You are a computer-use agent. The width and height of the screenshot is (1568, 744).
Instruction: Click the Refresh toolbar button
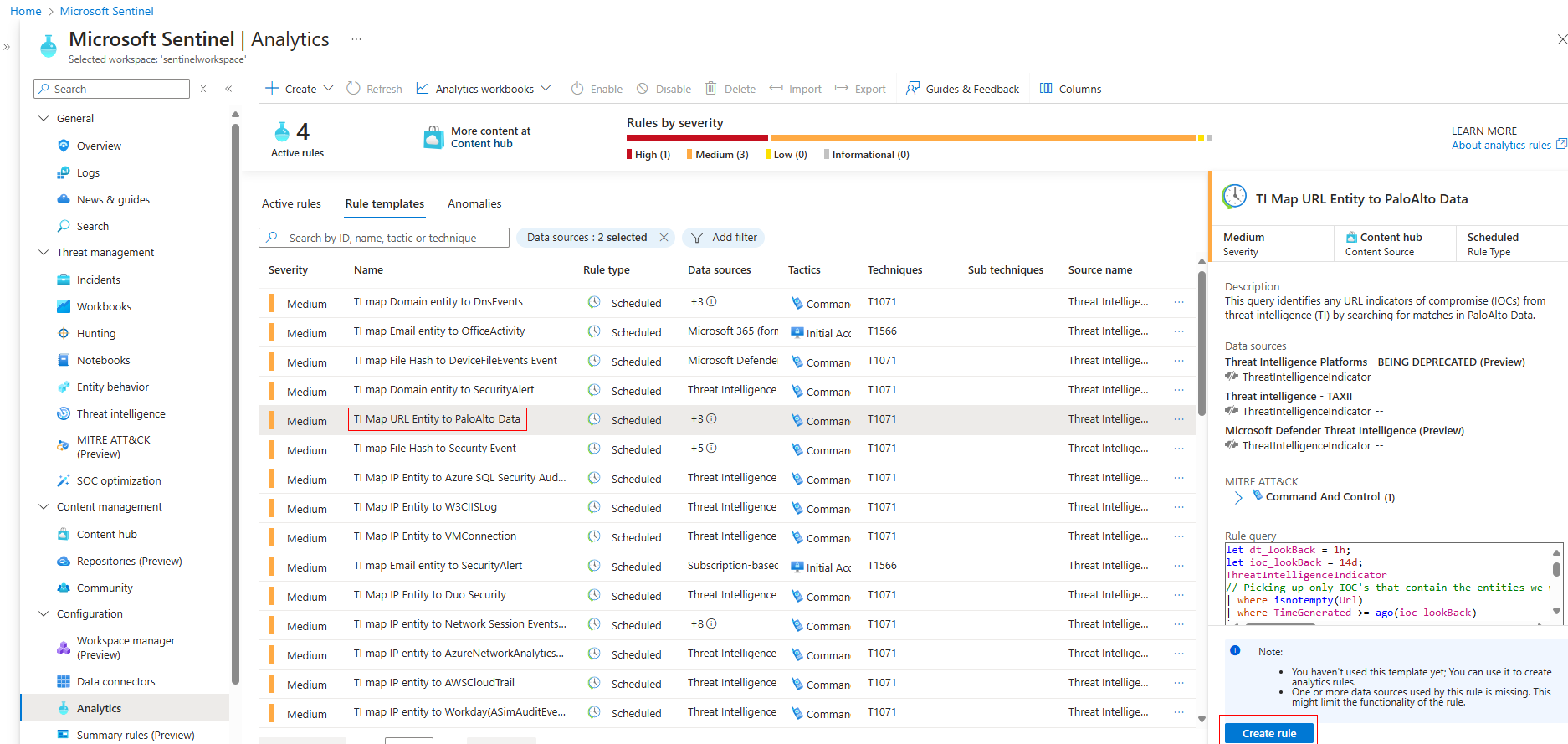coord(375,89)
